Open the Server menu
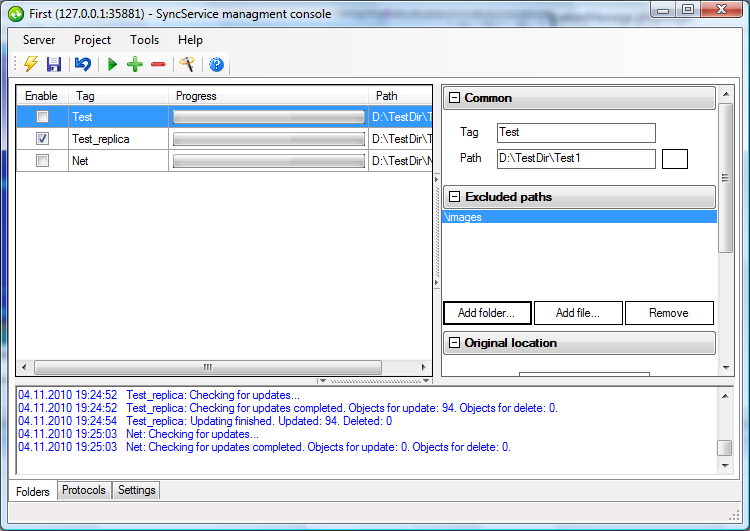This screenshot has height=531, width=750. point(39,40)
